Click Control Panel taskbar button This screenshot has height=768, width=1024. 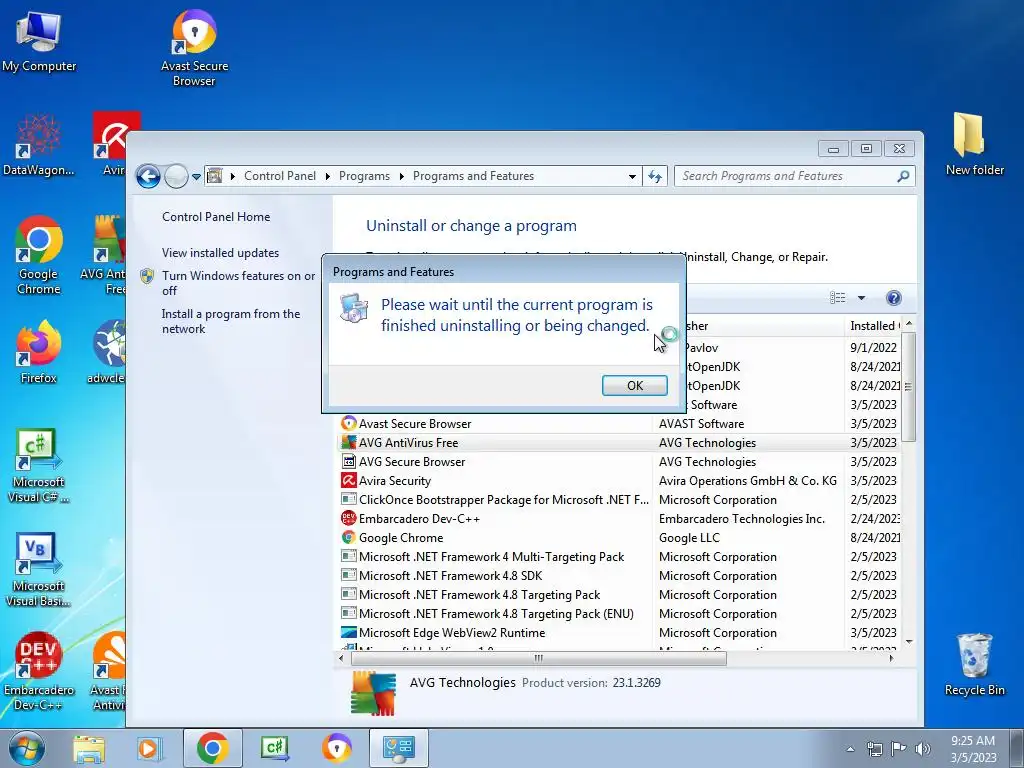(x=398, y=748)
